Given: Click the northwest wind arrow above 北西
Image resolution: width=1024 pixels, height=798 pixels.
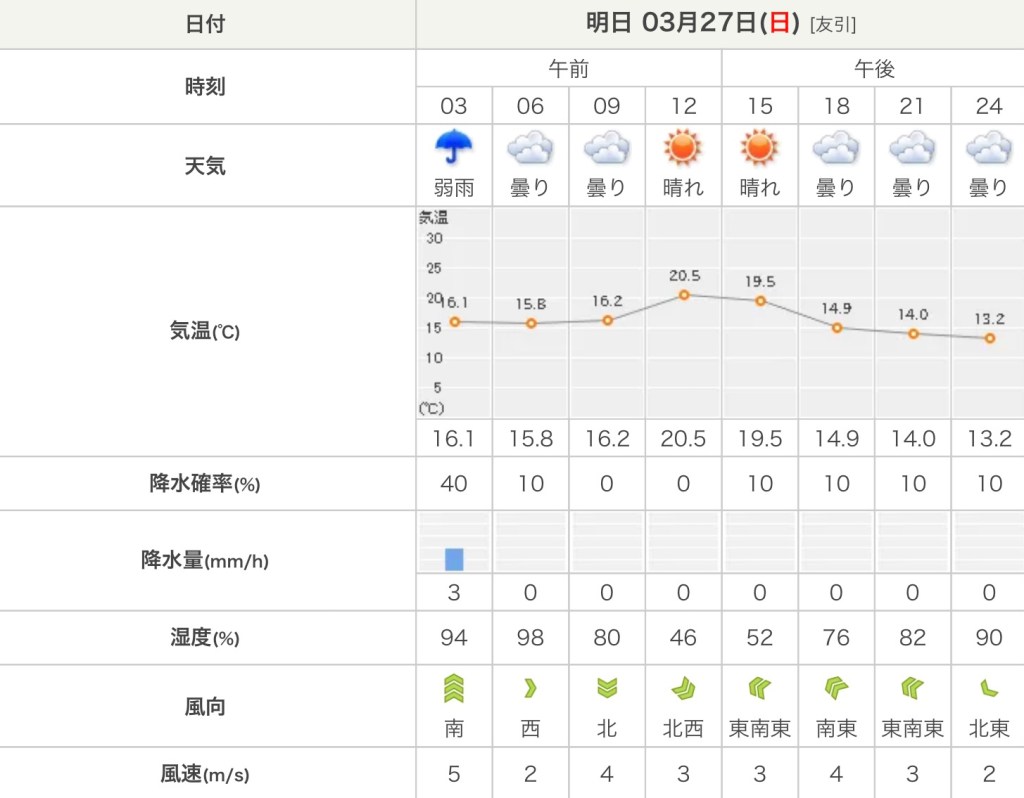Looking at the screenshot, I should click(683, 689).
